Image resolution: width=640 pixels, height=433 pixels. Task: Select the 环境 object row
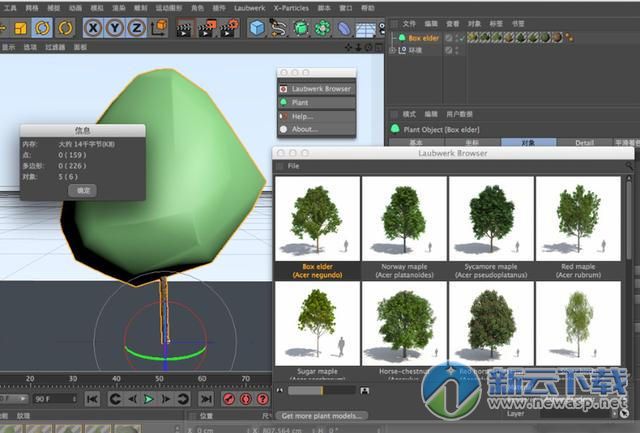click(416, 50)
